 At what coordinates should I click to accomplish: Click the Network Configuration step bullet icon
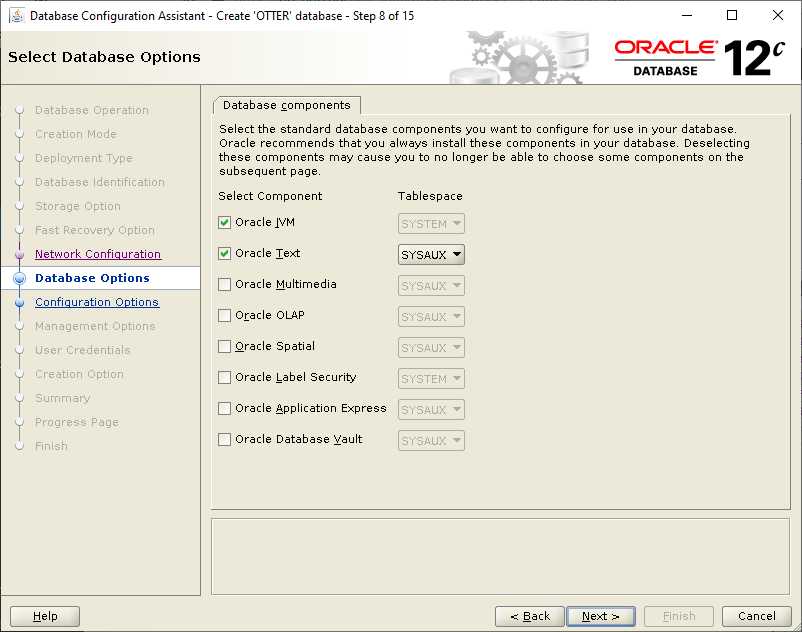pos(20,254)
